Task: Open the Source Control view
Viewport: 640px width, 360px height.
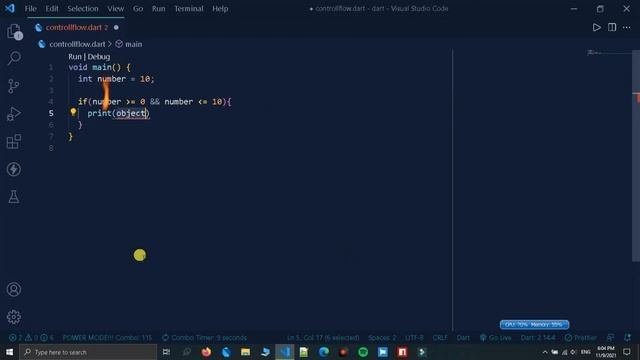Action: 13,86
